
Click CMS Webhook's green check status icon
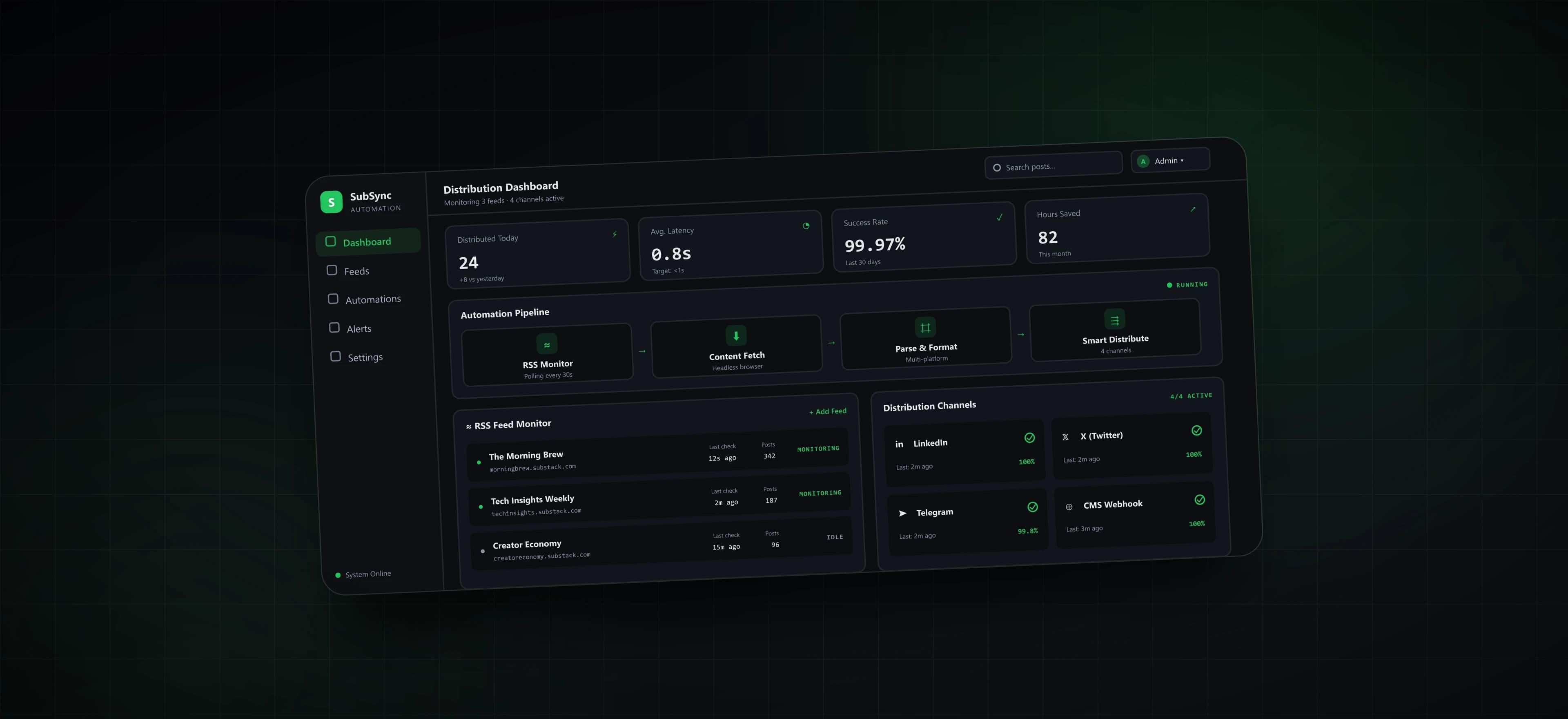pos(1200,500)
